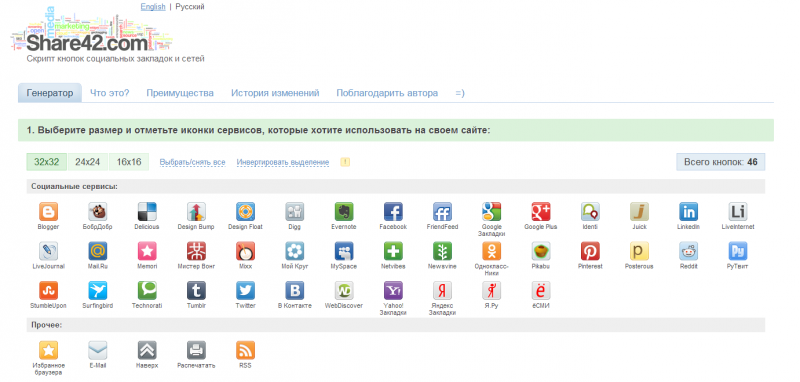Select the Memori icon
800x382 pixels.
pyautogui.click(x=147, y=251)
